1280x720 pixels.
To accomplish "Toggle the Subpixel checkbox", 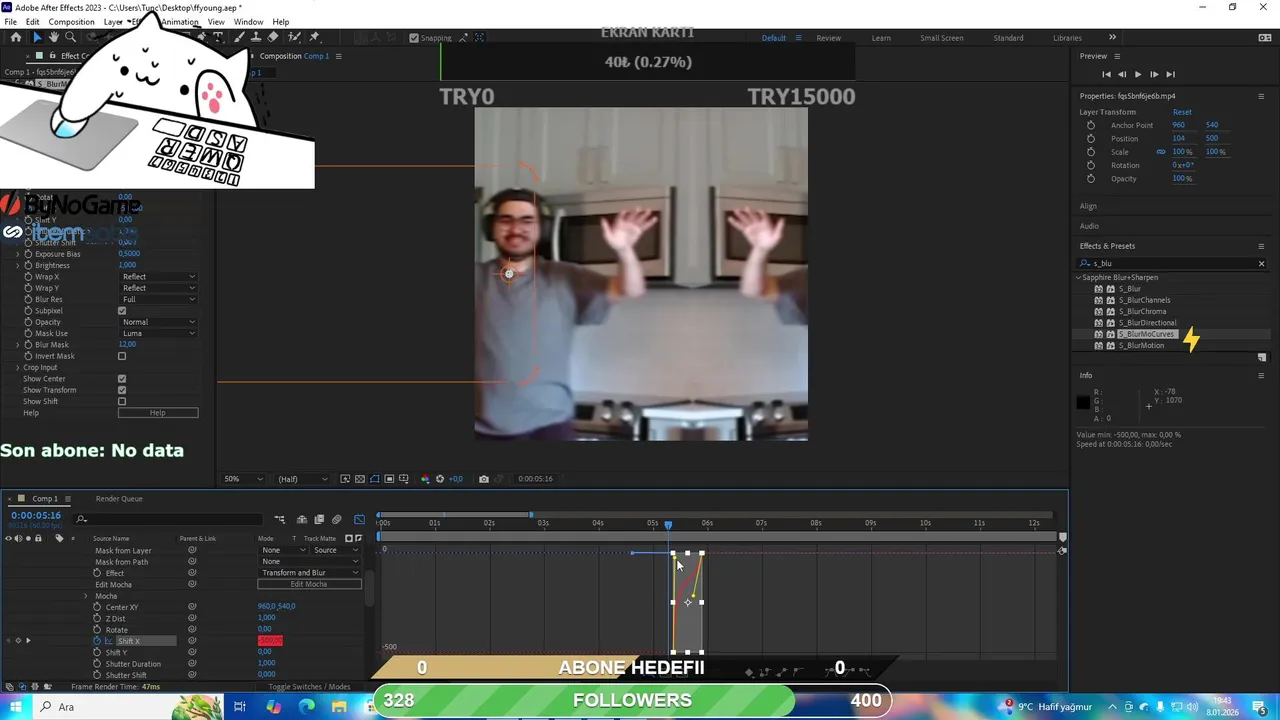I will [122, 311].
